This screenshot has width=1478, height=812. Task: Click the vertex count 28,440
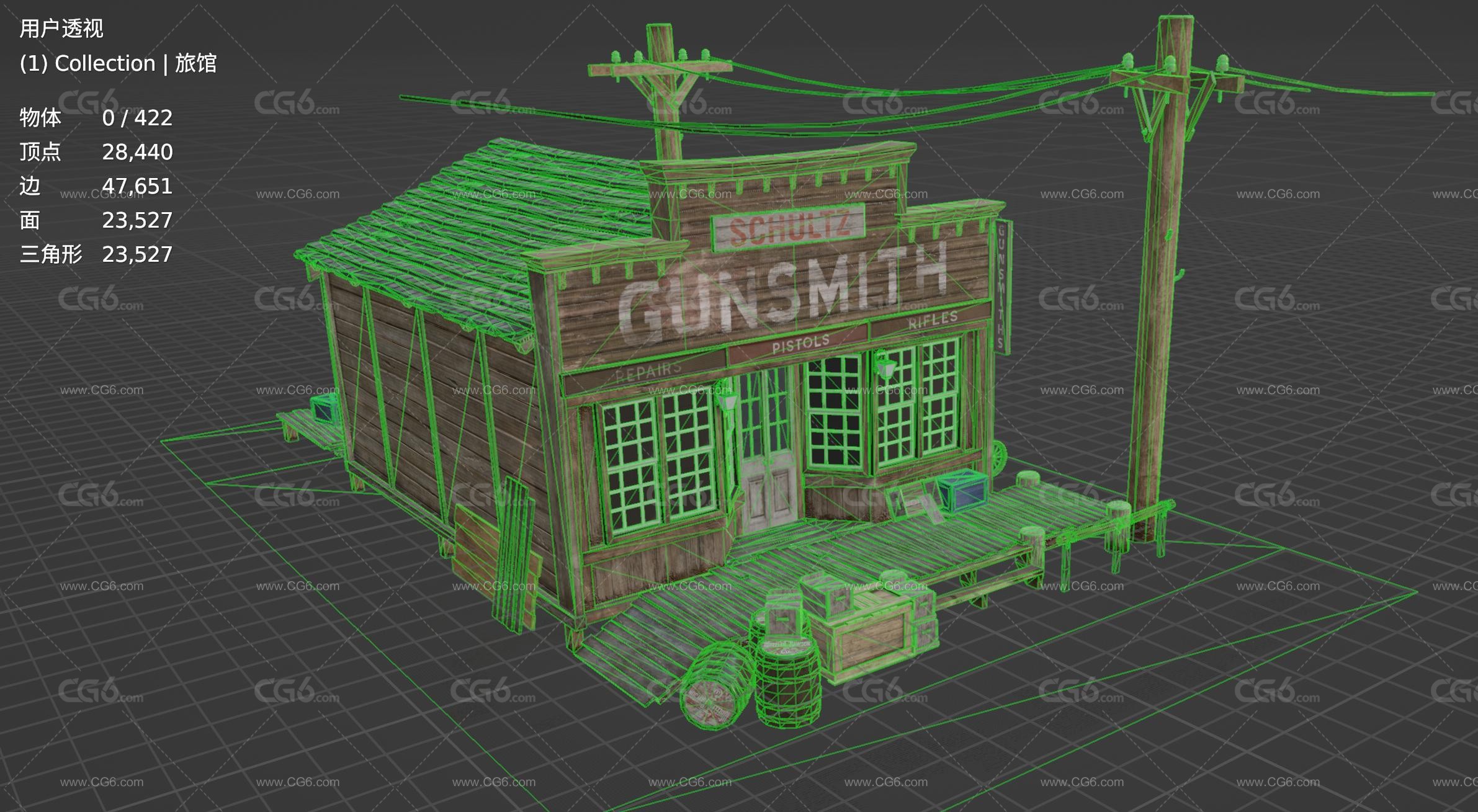click(137, 151)
